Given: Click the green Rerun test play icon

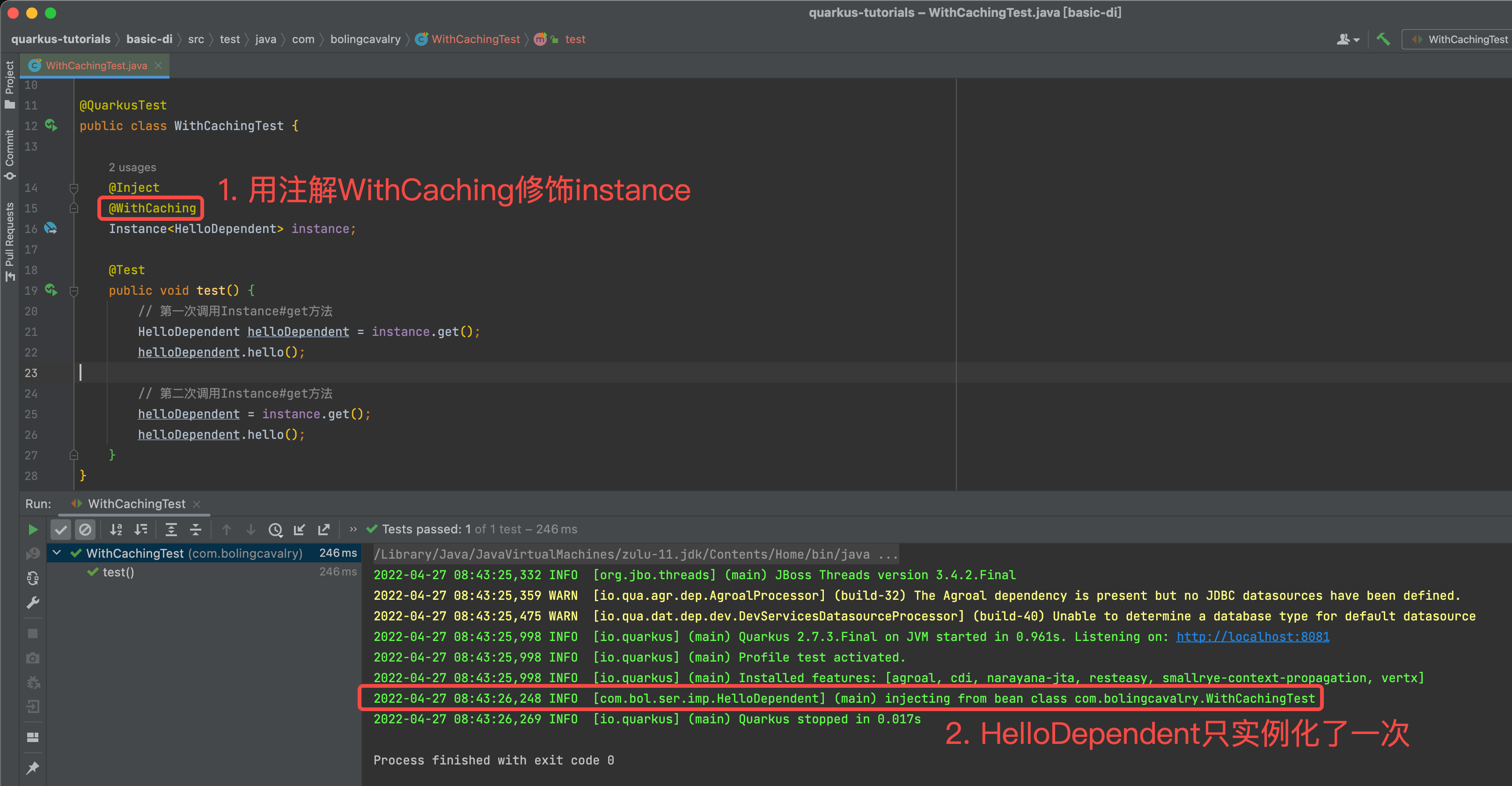Looking at the screenshot, I should tap(33, 530).
